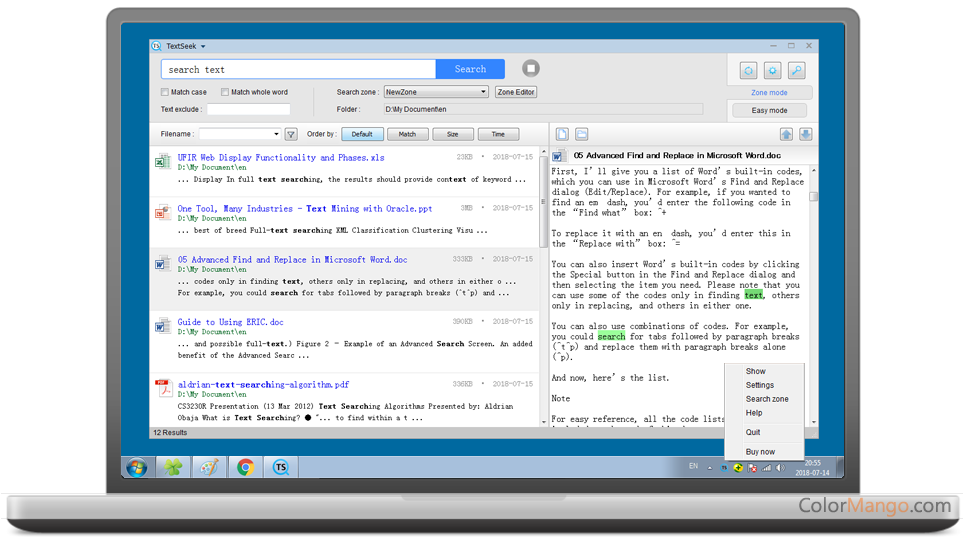Open the Filename filter dropdown
The image size is (963, 539).
point(276,134)
